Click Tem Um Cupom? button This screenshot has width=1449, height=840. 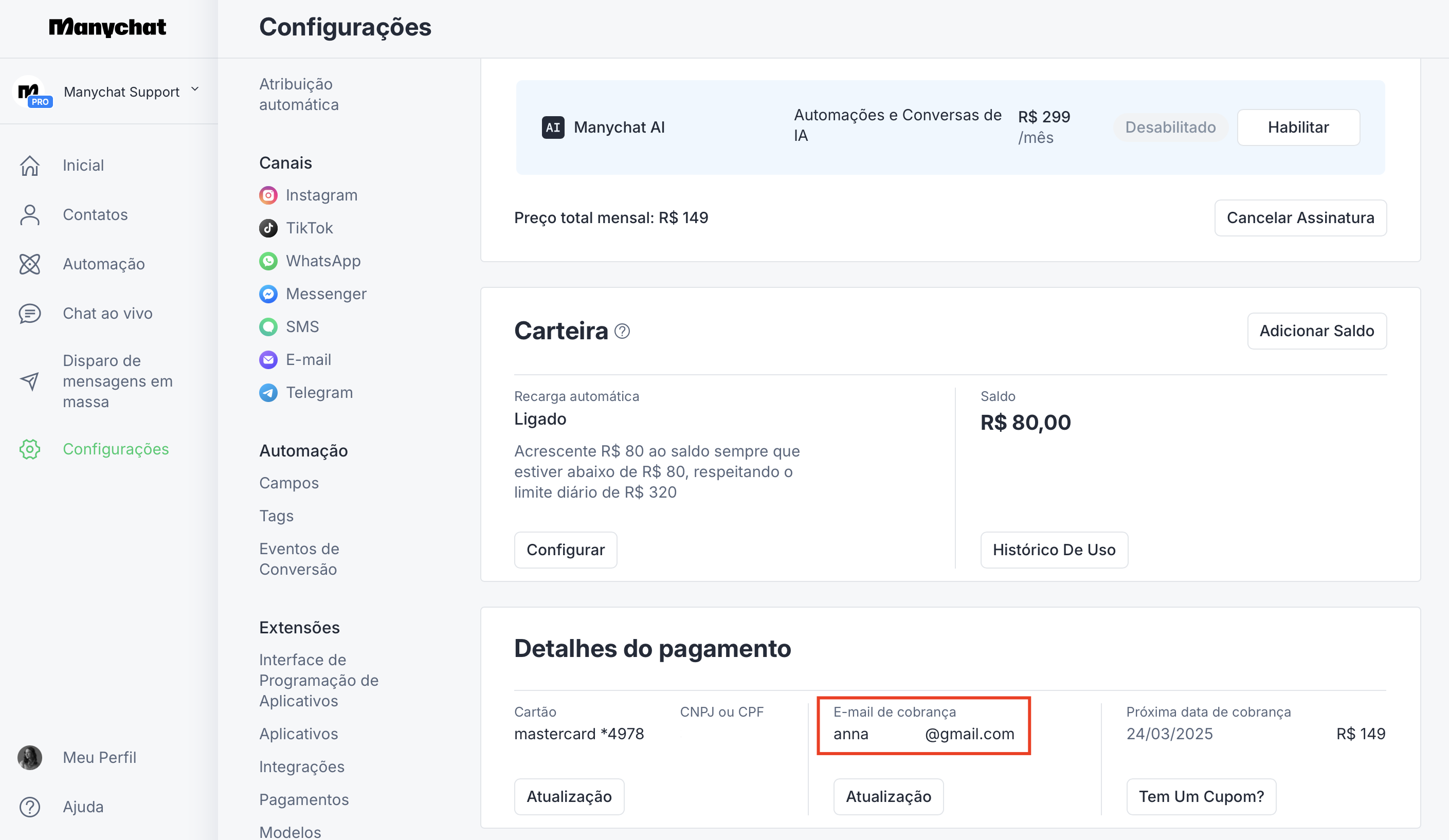pyautogui.click(x=1201, y=797)
